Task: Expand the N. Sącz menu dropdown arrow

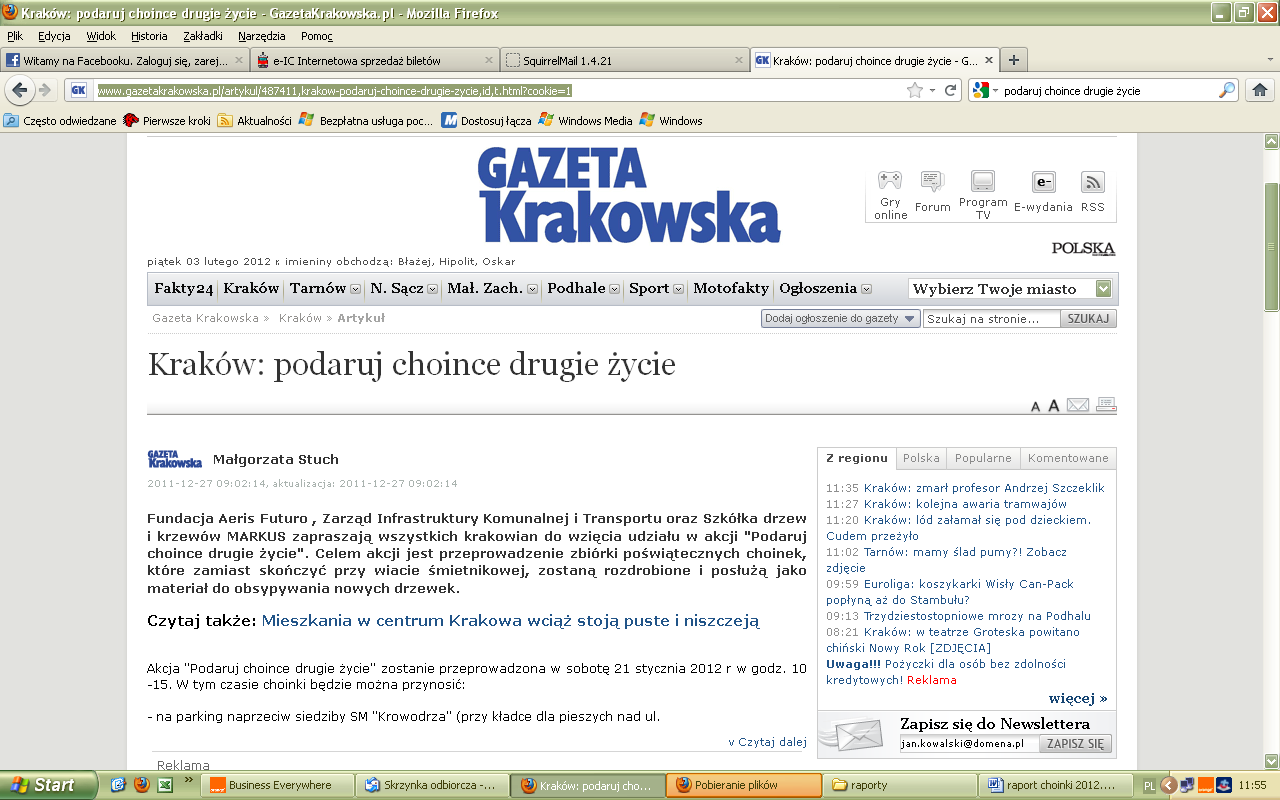Action: 432,289
